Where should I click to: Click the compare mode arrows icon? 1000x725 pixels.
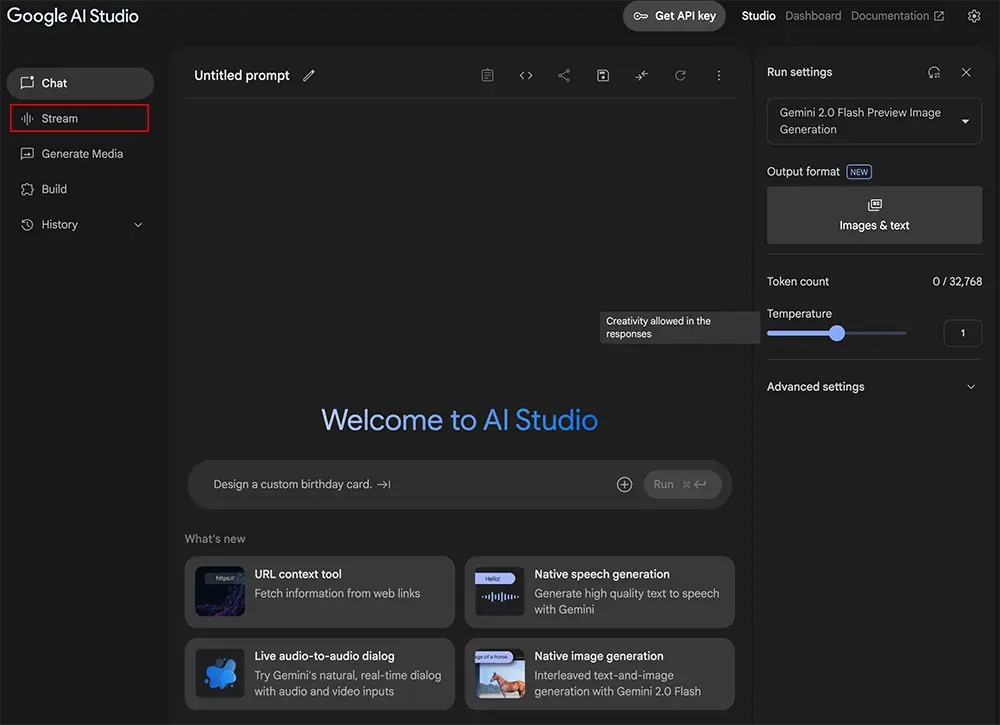(642, 76)
